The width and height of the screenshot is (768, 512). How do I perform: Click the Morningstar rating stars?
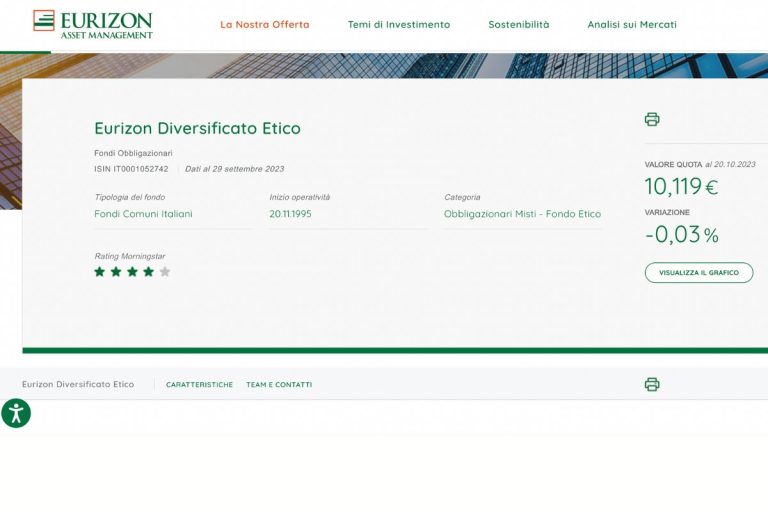coord(132,271)
